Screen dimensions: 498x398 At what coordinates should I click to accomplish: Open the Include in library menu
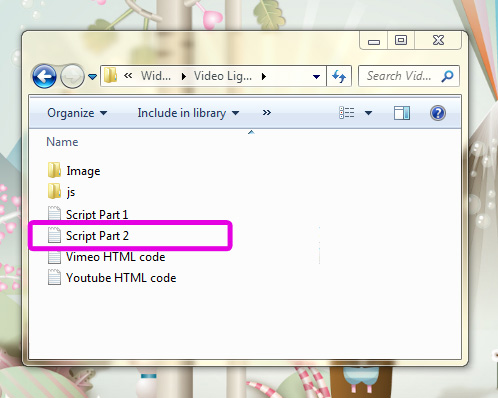[188, 113]
